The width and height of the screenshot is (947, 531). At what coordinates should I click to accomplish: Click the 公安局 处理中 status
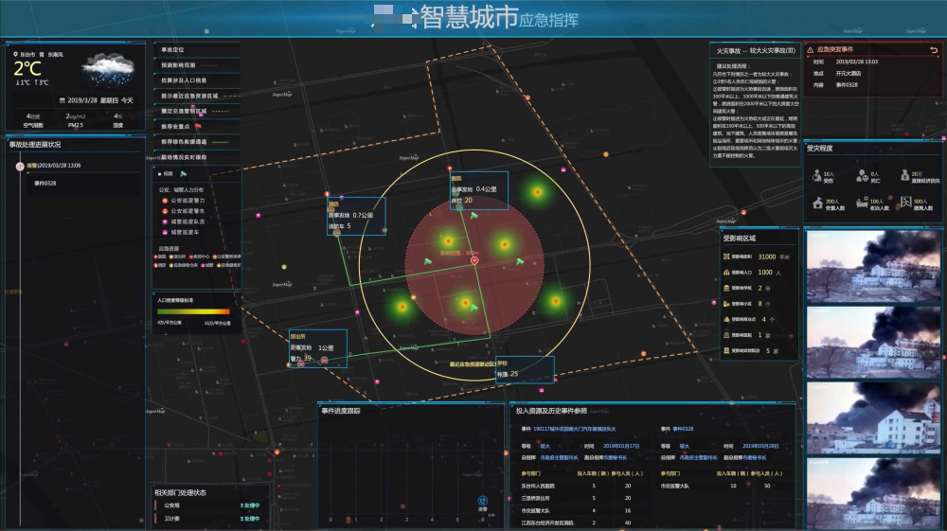click(250, 506)
